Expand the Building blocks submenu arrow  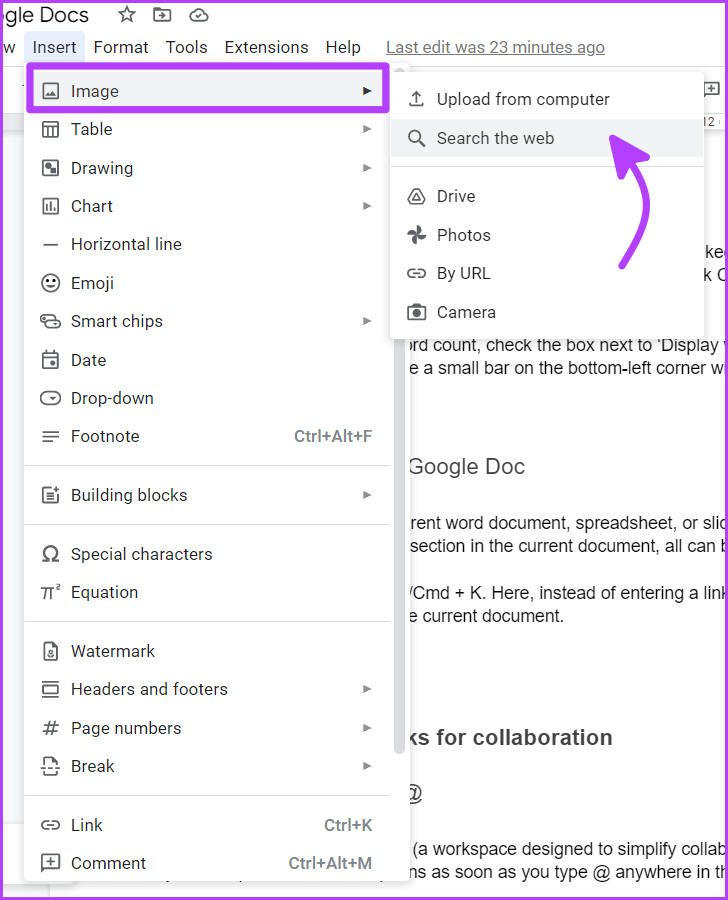point(367,495)
